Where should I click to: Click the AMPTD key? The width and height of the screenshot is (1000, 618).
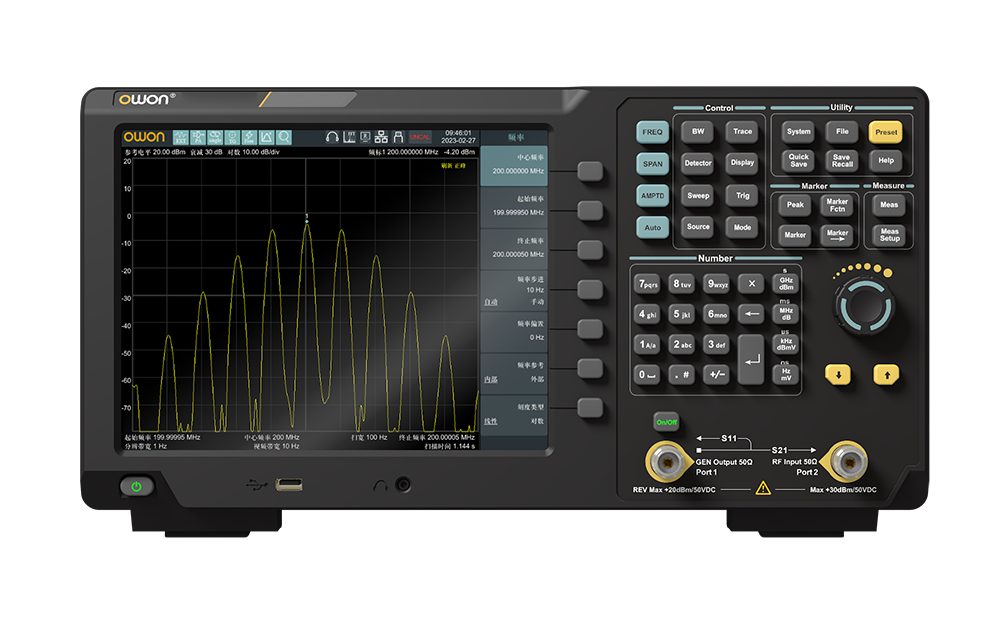coord(652,196)
